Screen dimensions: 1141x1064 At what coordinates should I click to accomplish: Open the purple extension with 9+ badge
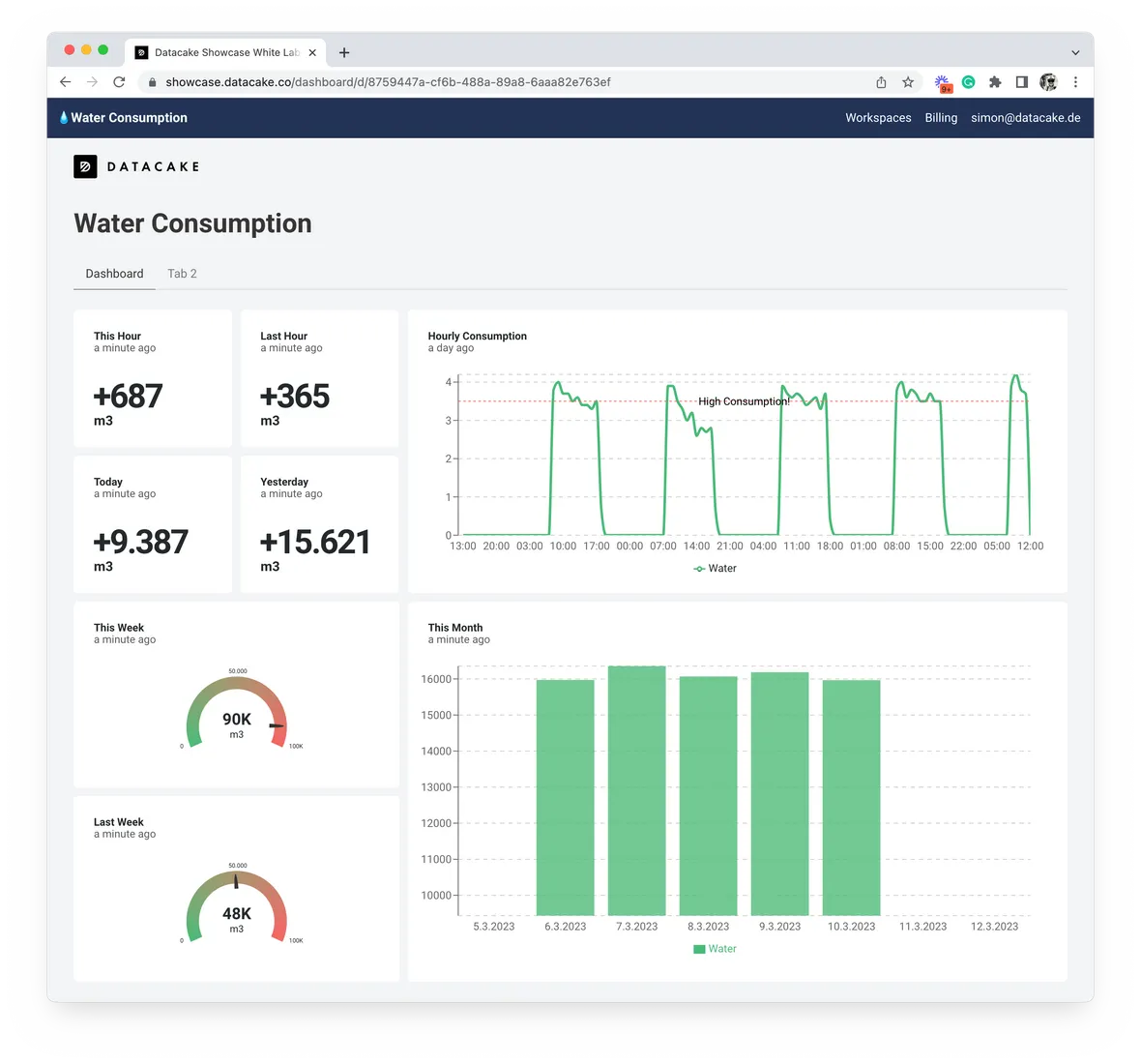(943, 84)
